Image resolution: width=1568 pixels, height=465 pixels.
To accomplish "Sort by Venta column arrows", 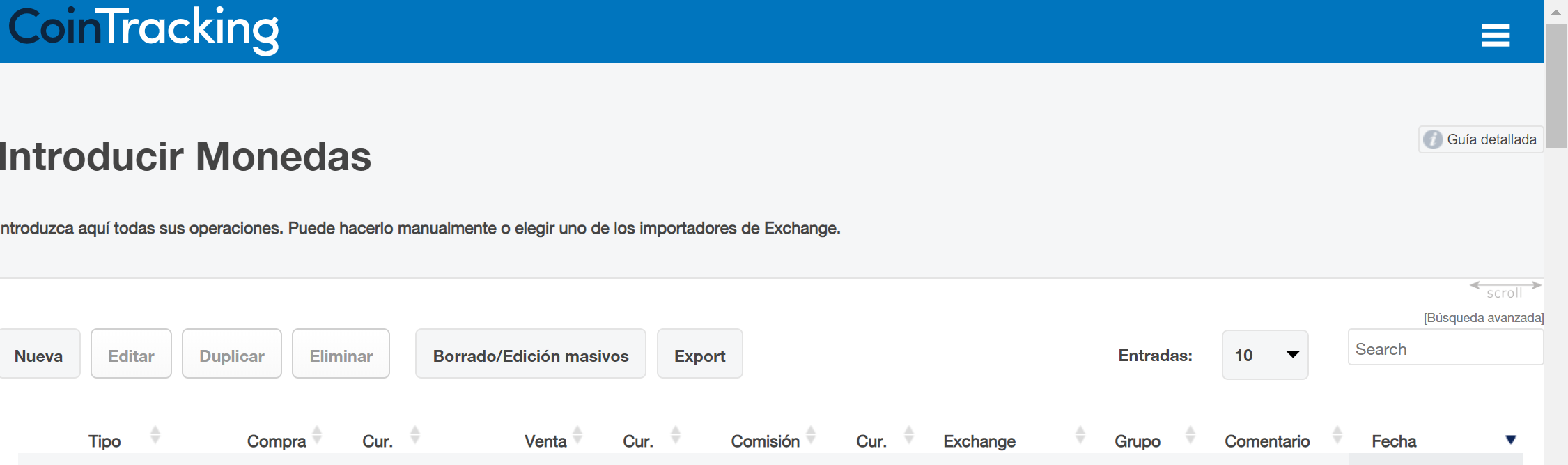I will pyautogui.click(x=577, y=435).
